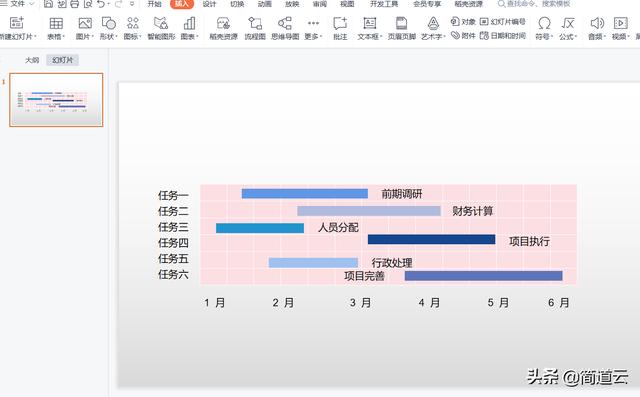Open the 图标 (Icons) library
640x397 pixels.
[133, 23]
